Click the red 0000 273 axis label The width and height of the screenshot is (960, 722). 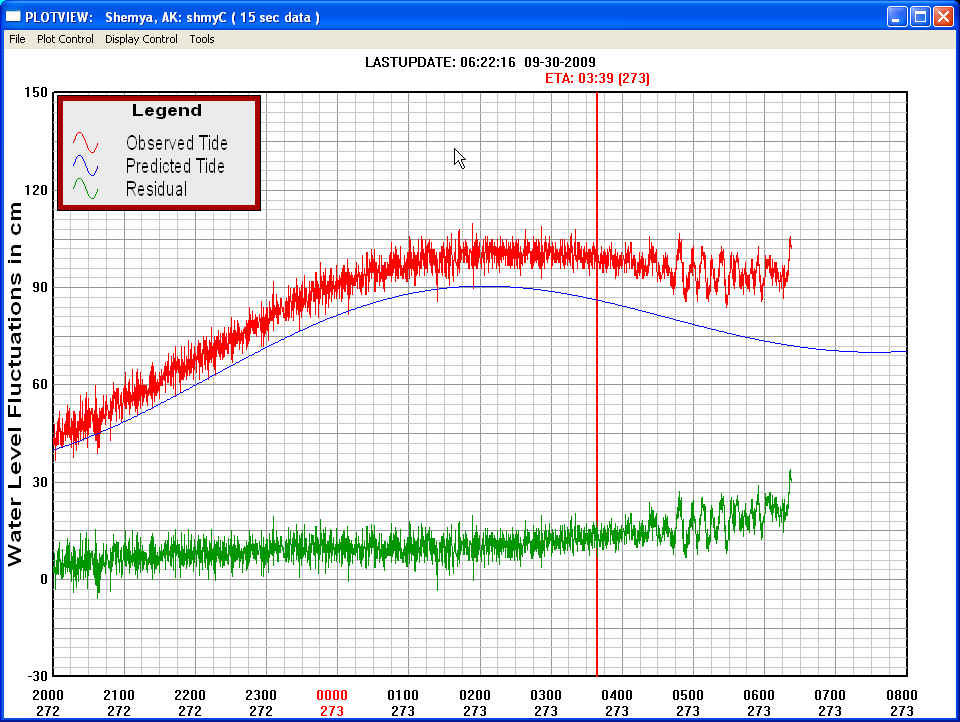coord(332,703)
